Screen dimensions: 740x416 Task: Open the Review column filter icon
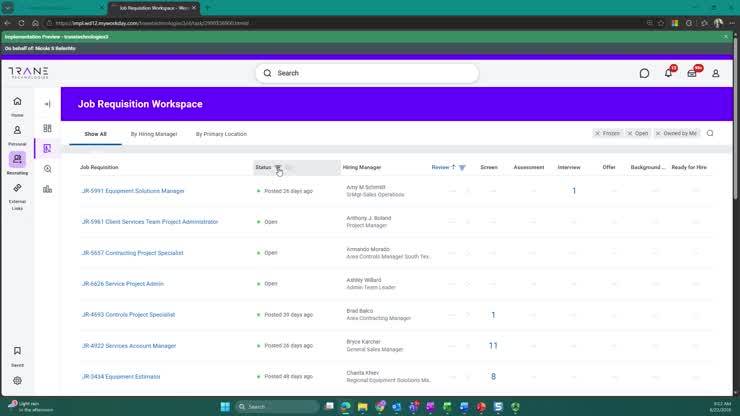coord(462,167)
